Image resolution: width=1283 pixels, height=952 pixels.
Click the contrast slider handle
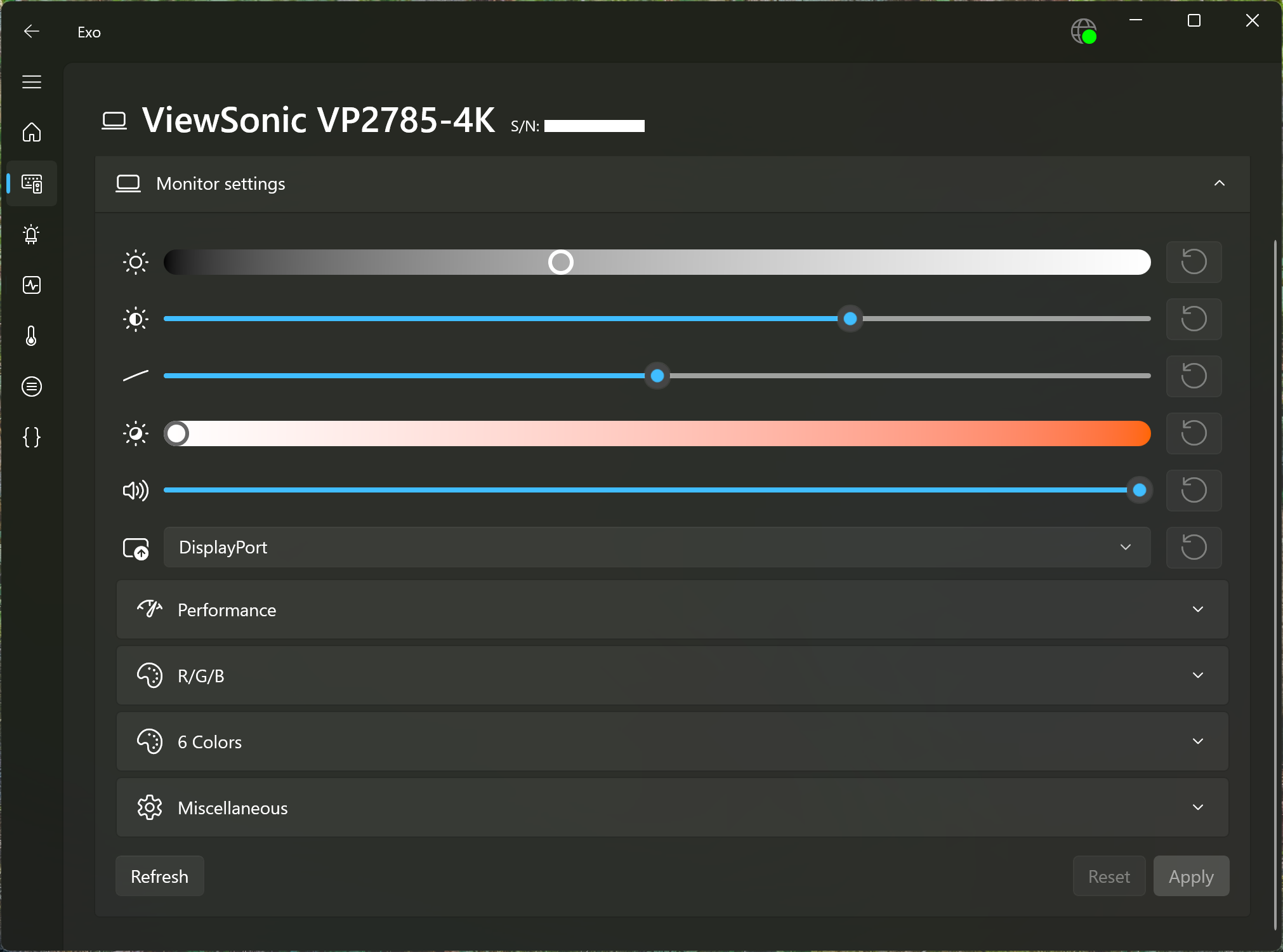tap(850, 319)
